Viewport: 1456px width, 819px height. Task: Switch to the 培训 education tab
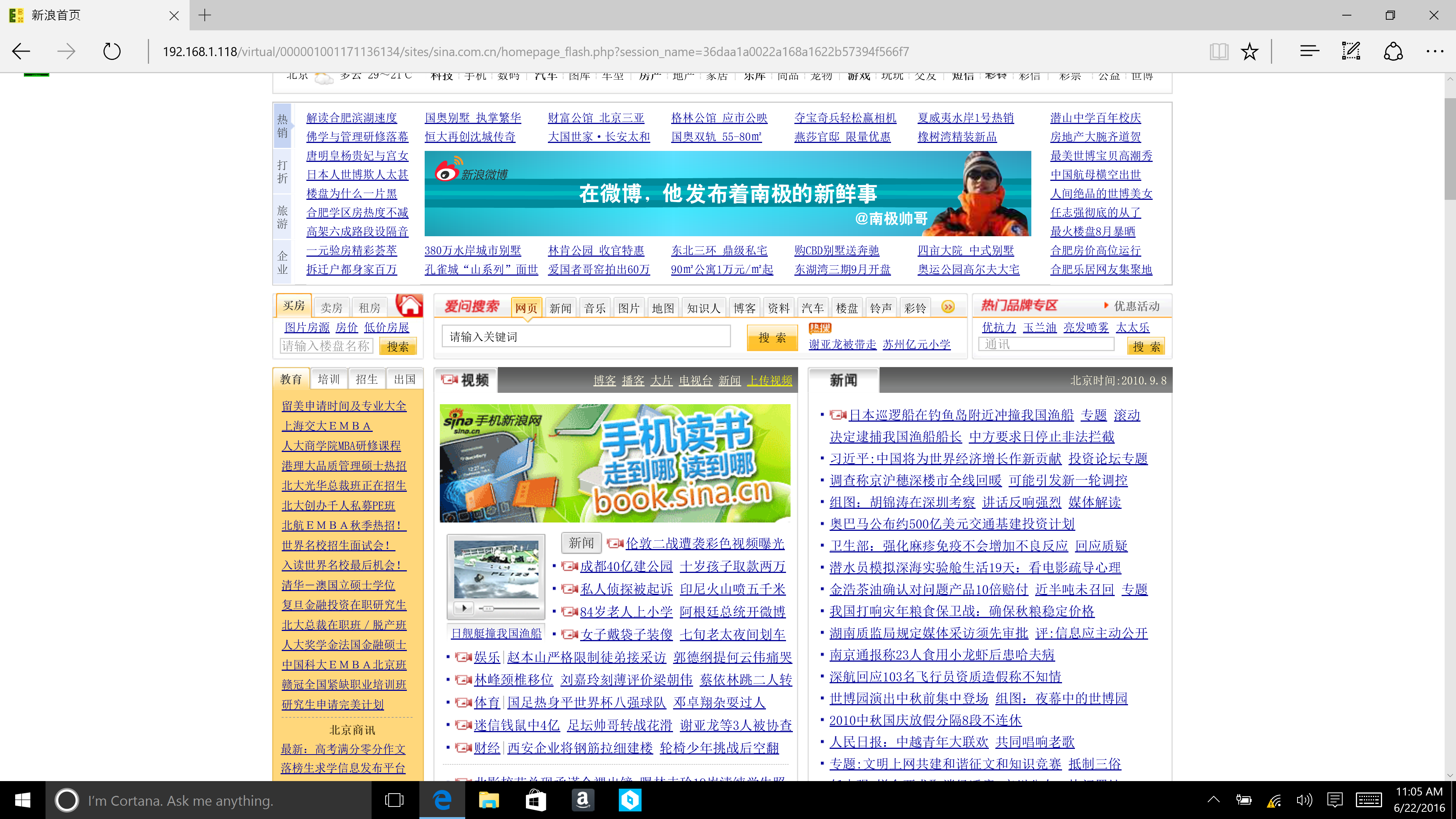tap(328, 379)
